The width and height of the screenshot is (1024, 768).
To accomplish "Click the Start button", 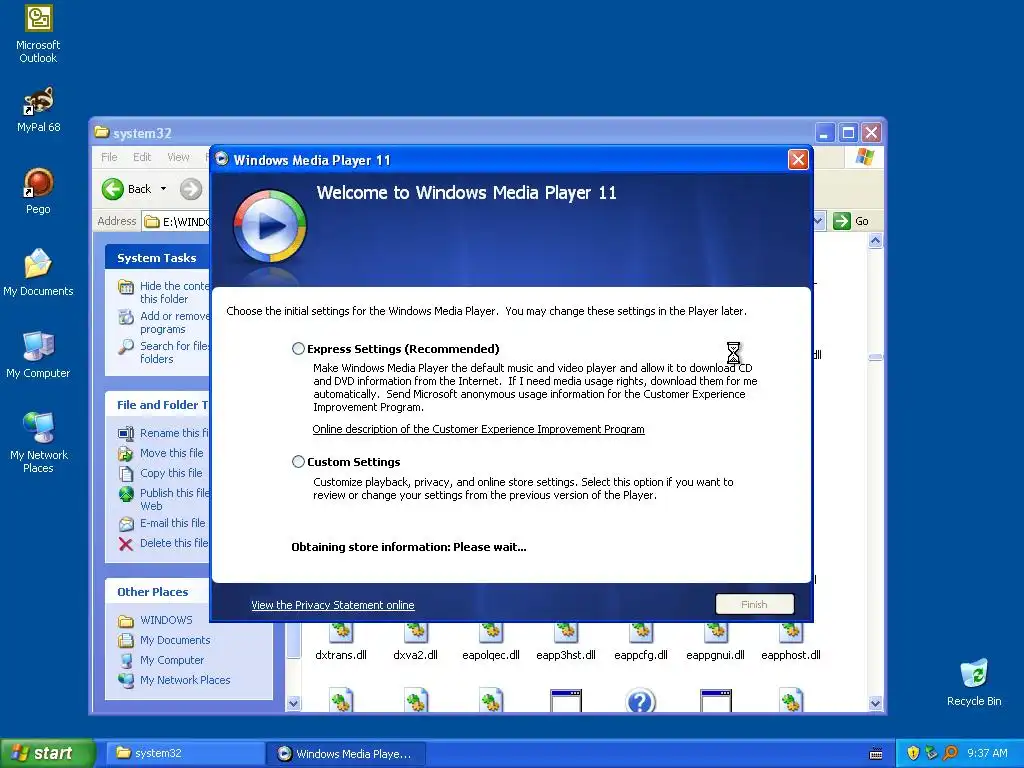I will (48, 753).
